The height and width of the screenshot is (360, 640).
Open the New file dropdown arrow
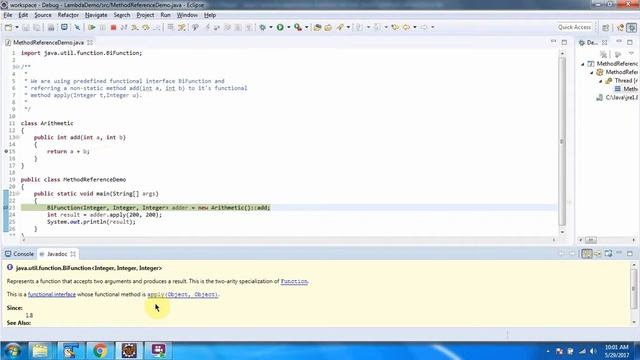click(x=17, y=27)
